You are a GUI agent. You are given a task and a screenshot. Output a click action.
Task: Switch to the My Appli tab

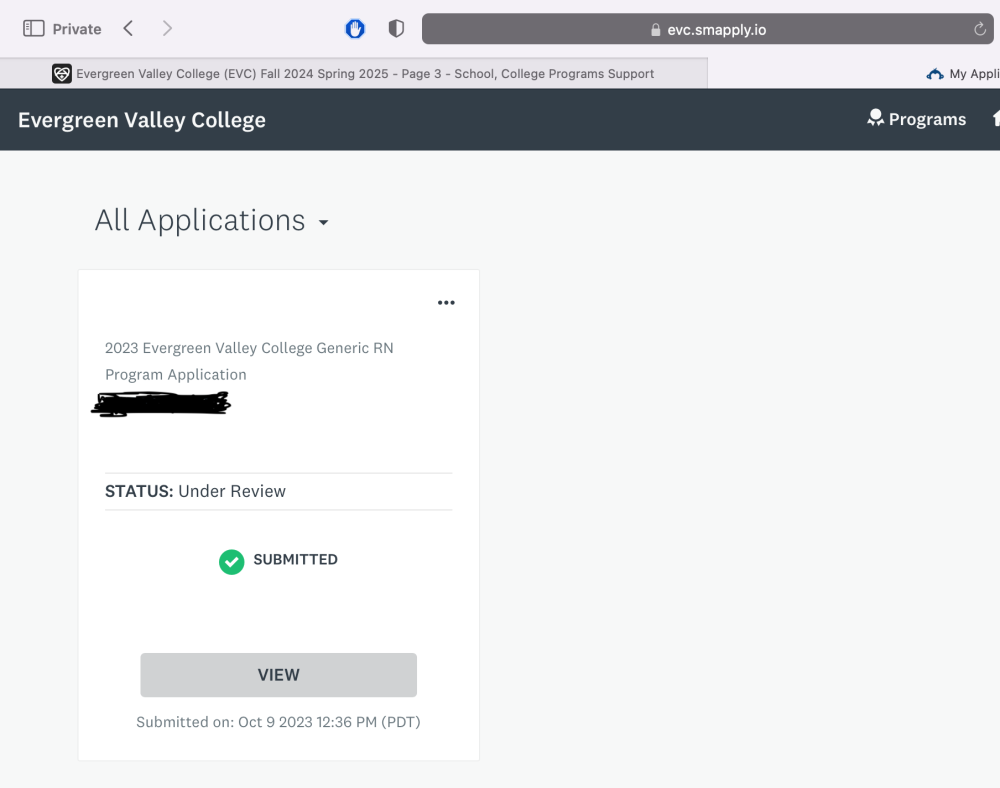(x=972, y=74)
